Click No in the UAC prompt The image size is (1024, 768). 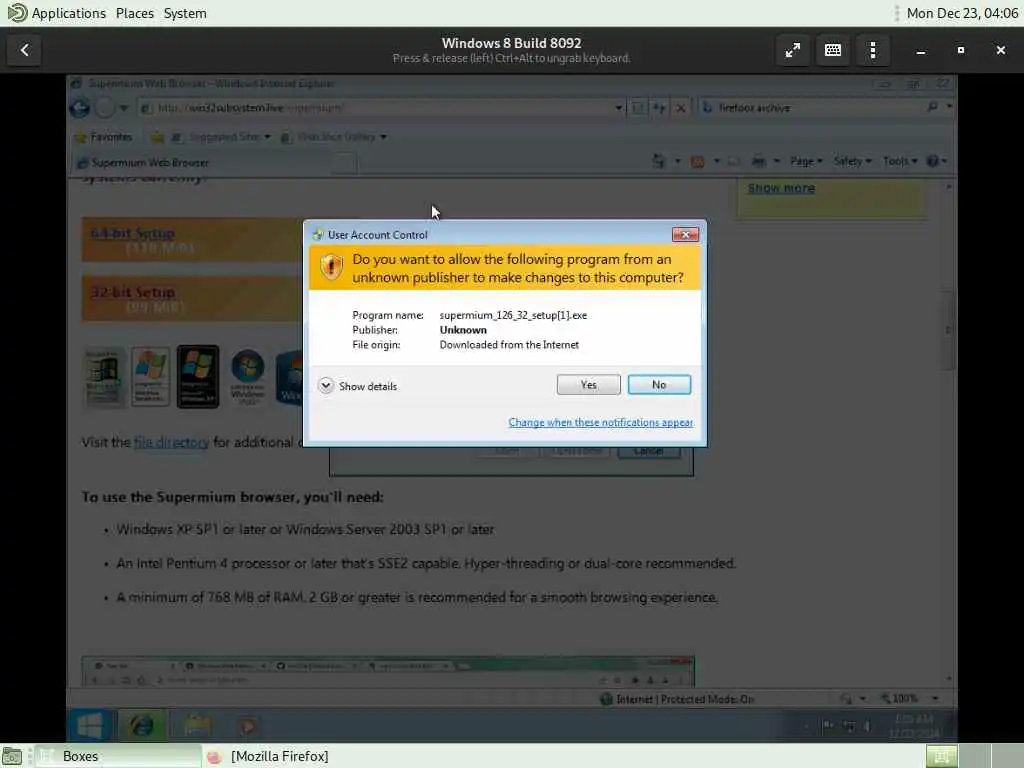click(659, 385)
